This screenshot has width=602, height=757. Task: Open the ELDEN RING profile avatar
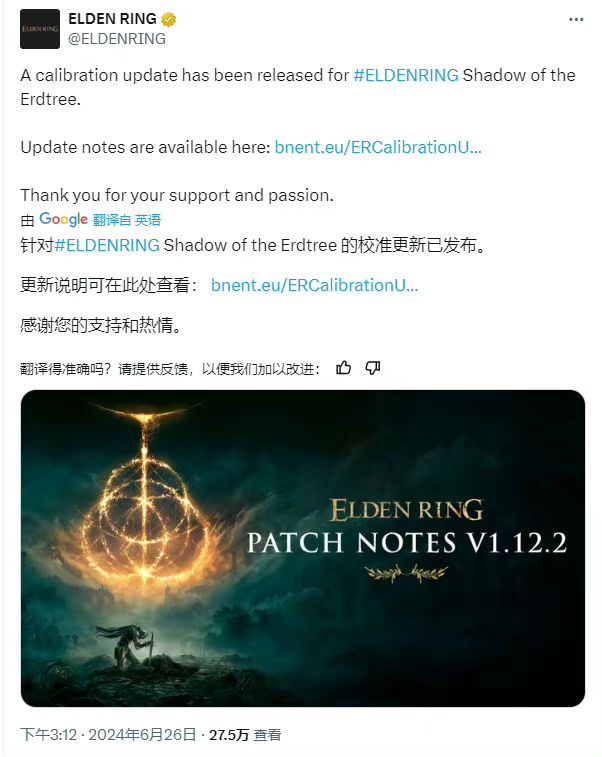coord(40,29)
